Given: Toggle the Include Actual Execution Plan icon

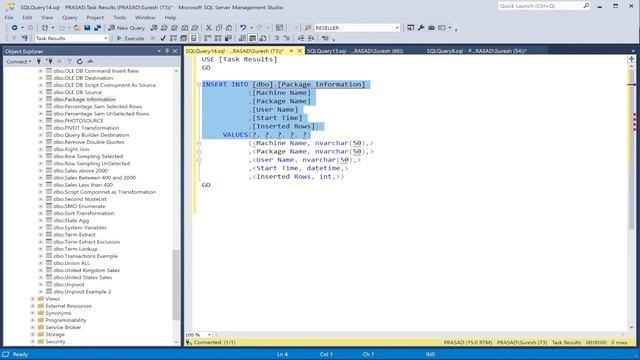Looking at the screenshot, I should tap(208, 38).
